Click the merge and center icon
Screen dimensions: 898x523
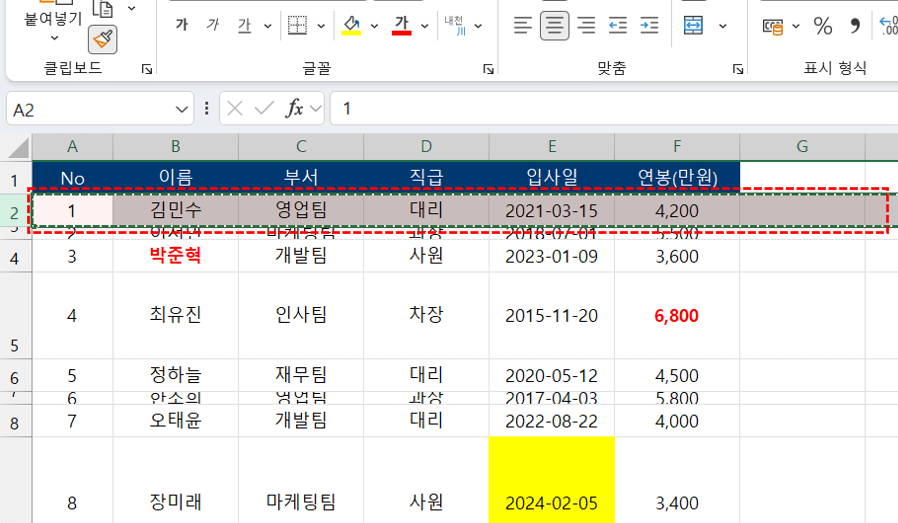point(693,25)
